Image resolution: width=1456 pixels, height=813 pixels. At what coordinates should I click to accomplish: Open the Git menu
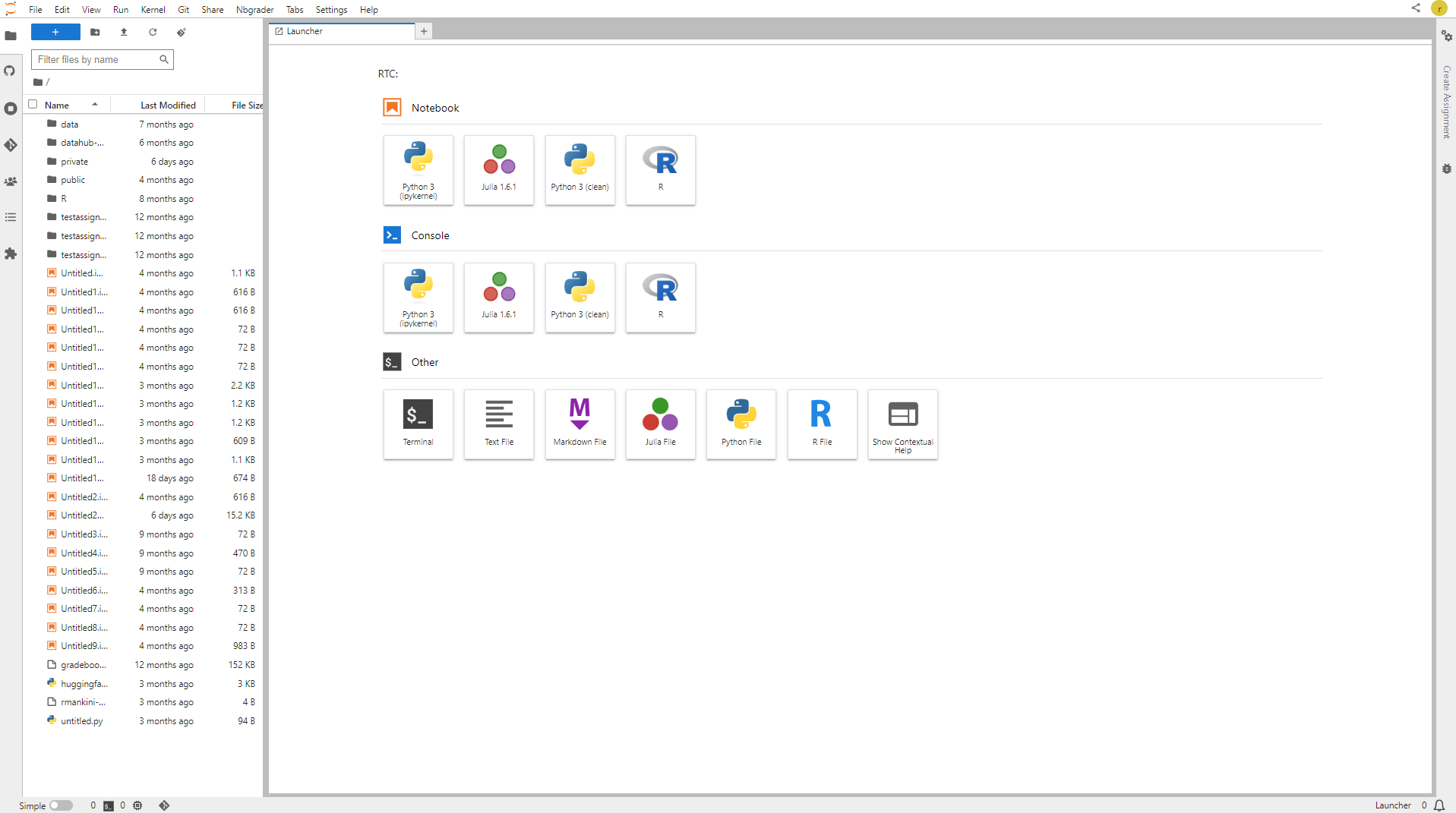click(x=184, y=10)
